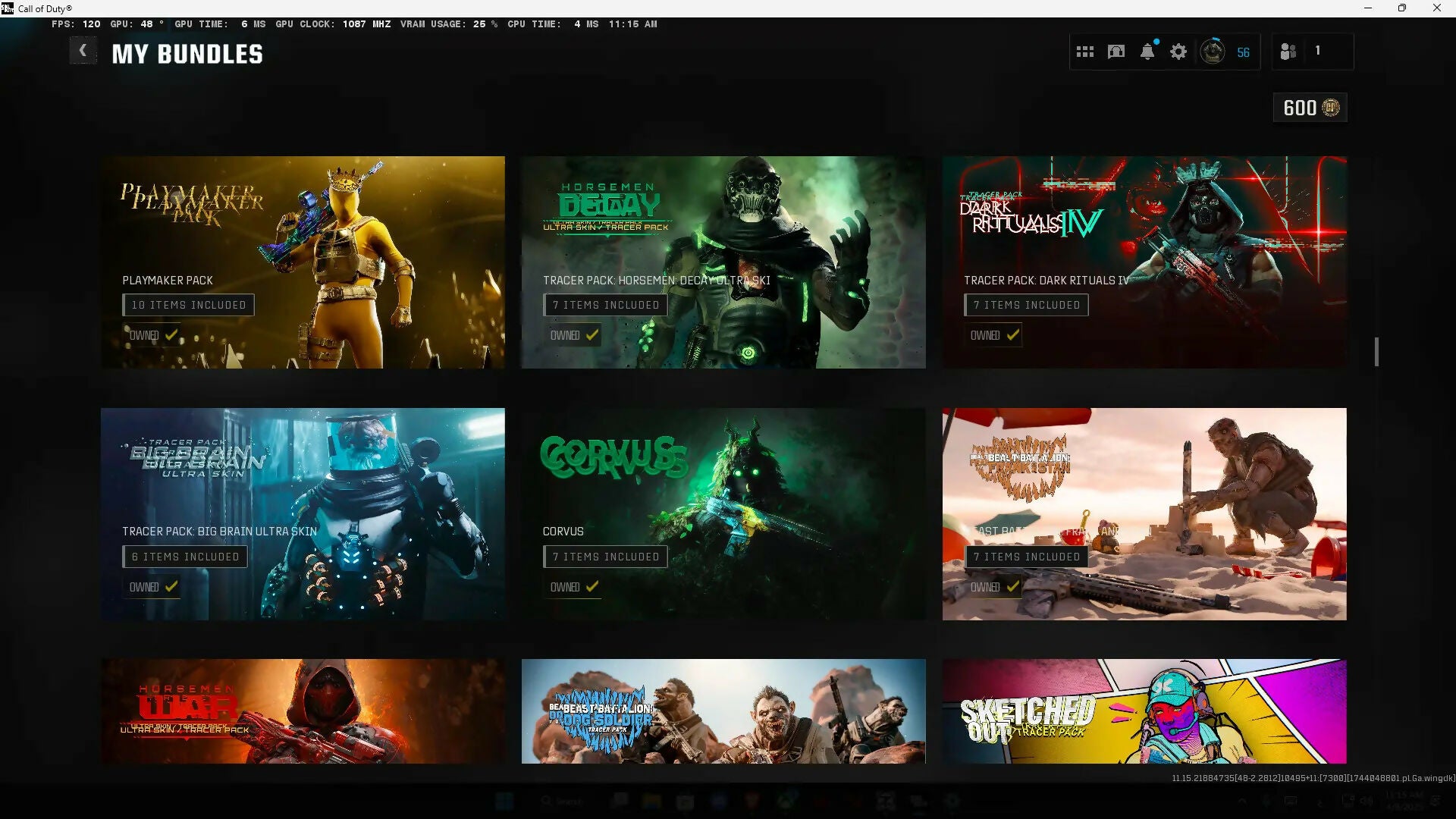Click the party size number 1
Image resolution: width=1456 pixels, height=819 pixels.
(1317, 51)
